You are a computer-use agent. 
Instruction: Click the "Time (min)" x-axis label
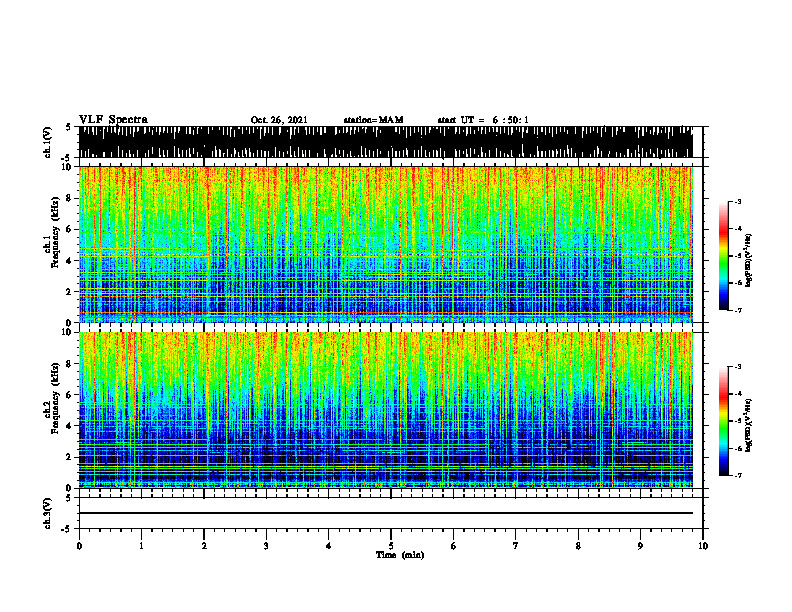pyautogui.click(x=400, y=555)
